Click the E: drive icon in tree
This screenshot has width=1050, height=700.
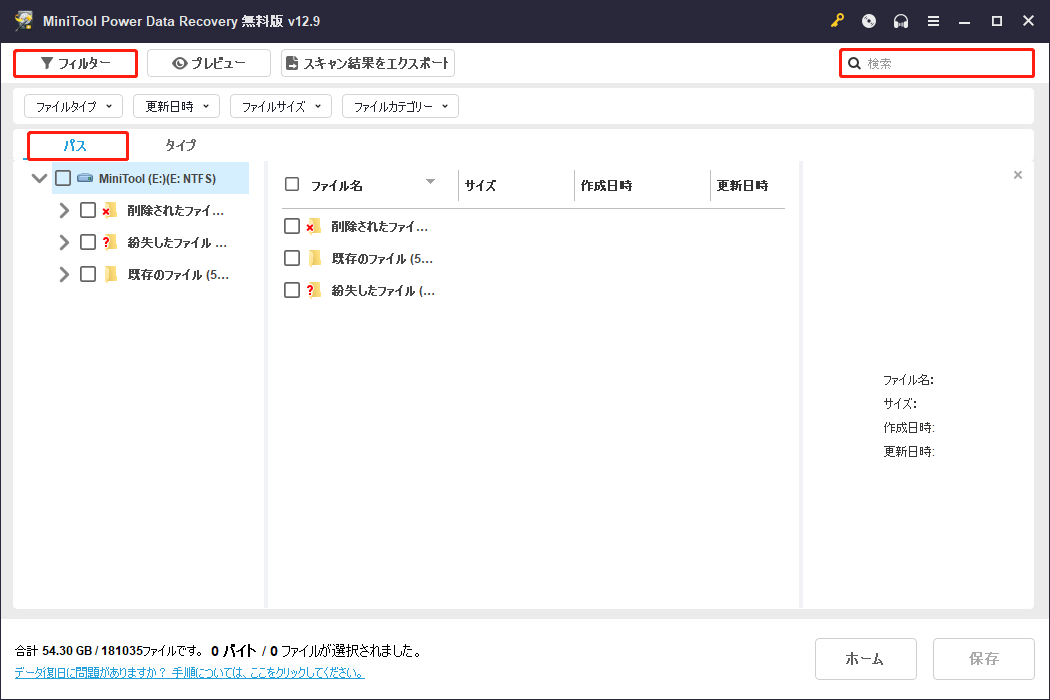pyautogui.click(x=85, y=178)
